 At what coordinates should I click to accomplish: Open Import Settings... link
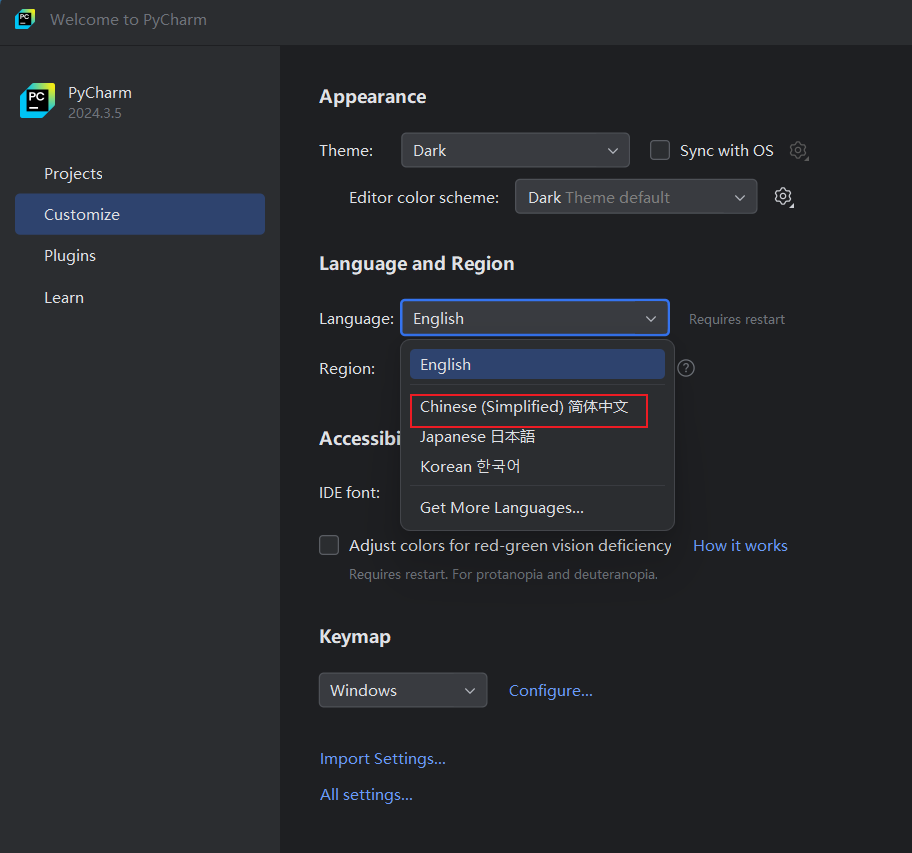[383, 759]
